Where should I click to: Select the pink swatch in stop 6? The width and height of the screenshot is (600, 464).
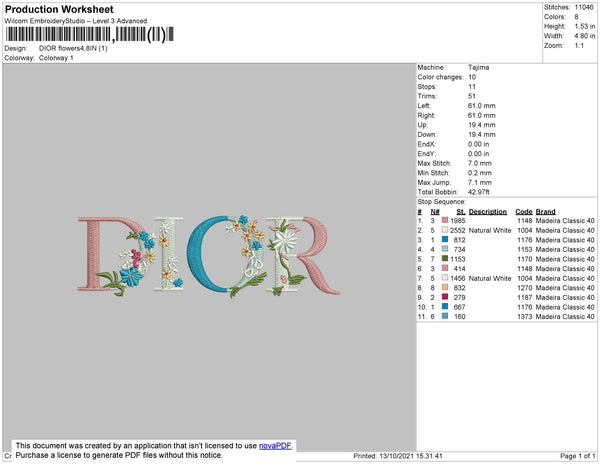pyautogui.click(x=445, y=268)
